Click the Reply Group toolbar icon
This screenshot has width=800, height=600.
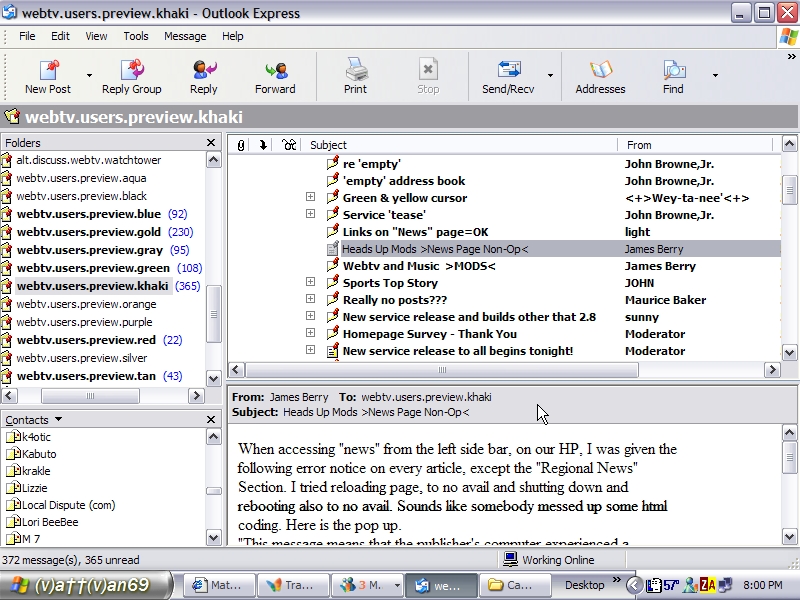(132, 70)
